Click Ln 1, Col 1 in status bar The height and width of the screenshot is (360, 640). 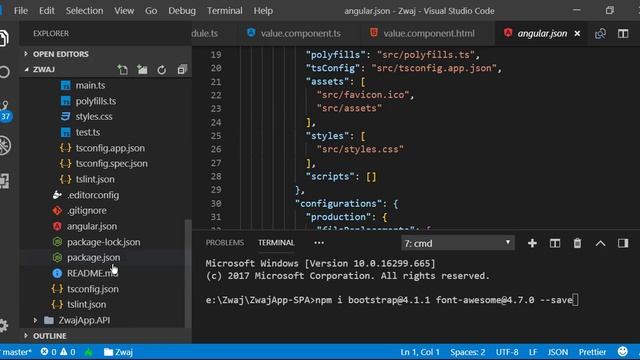pos(420,352)
